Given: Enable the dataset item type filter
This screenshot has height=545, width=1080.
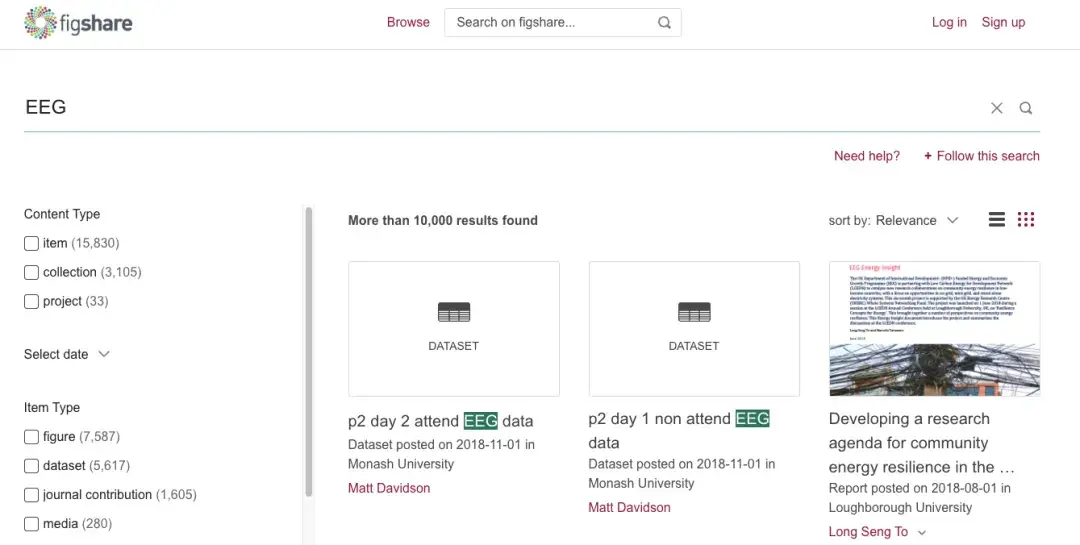Looking at the screenshot, I should coord(31,466).
